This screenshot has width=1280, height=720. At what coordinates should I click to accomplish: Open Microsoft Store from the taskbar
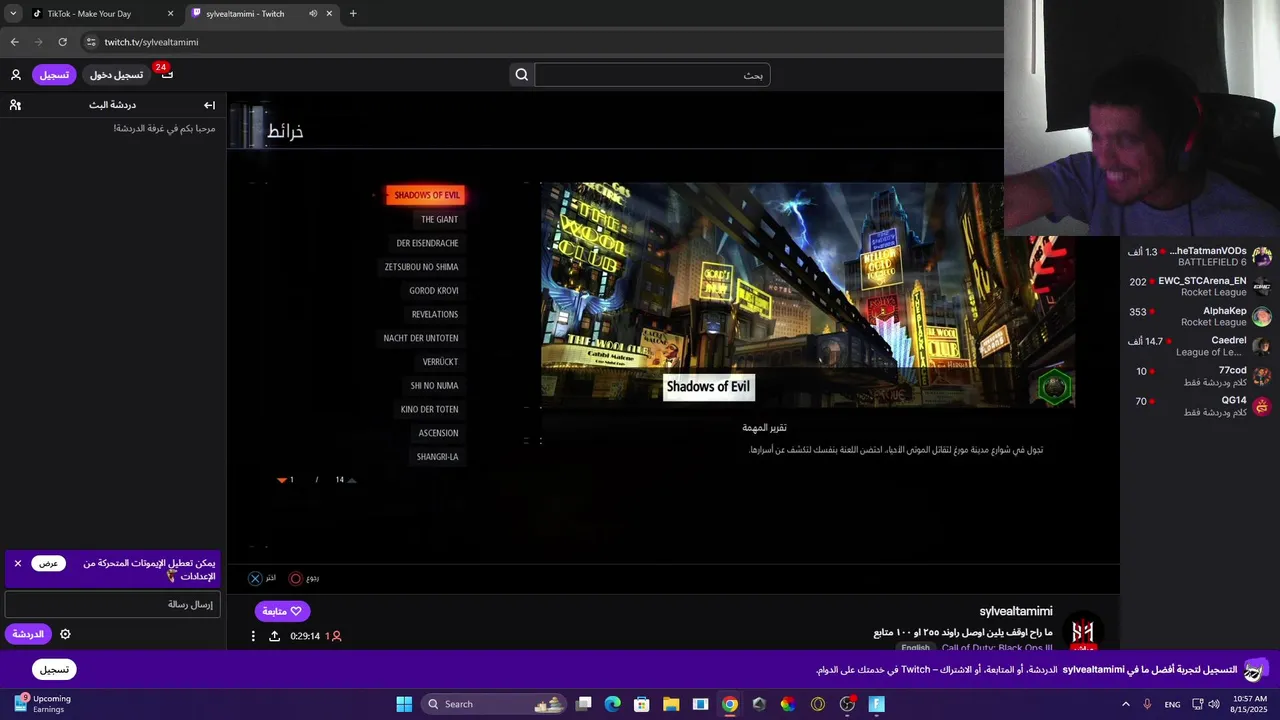[x=642, y=704]
